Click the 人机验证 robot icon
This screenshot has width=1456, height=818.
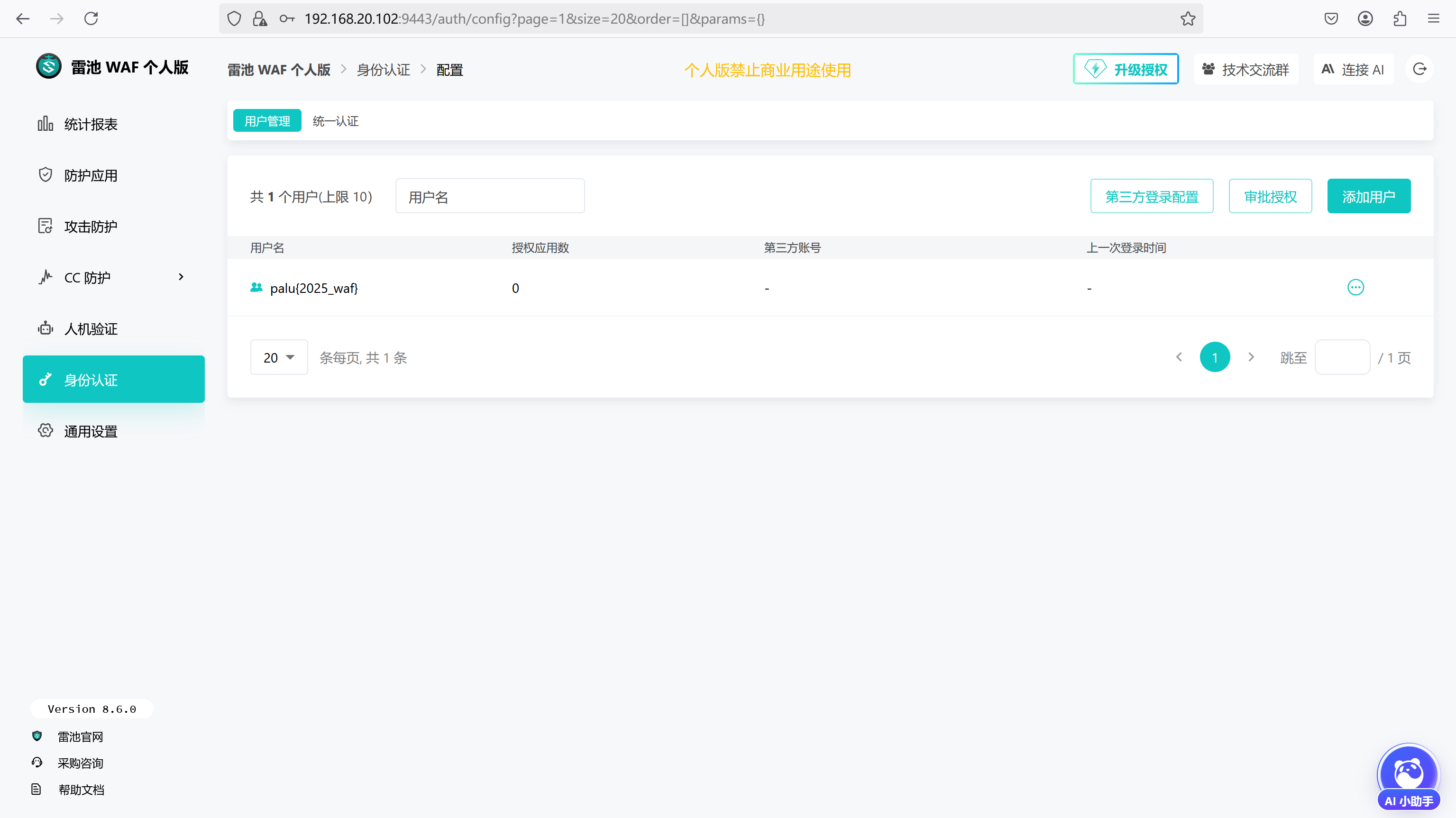(x=45, y=328)
